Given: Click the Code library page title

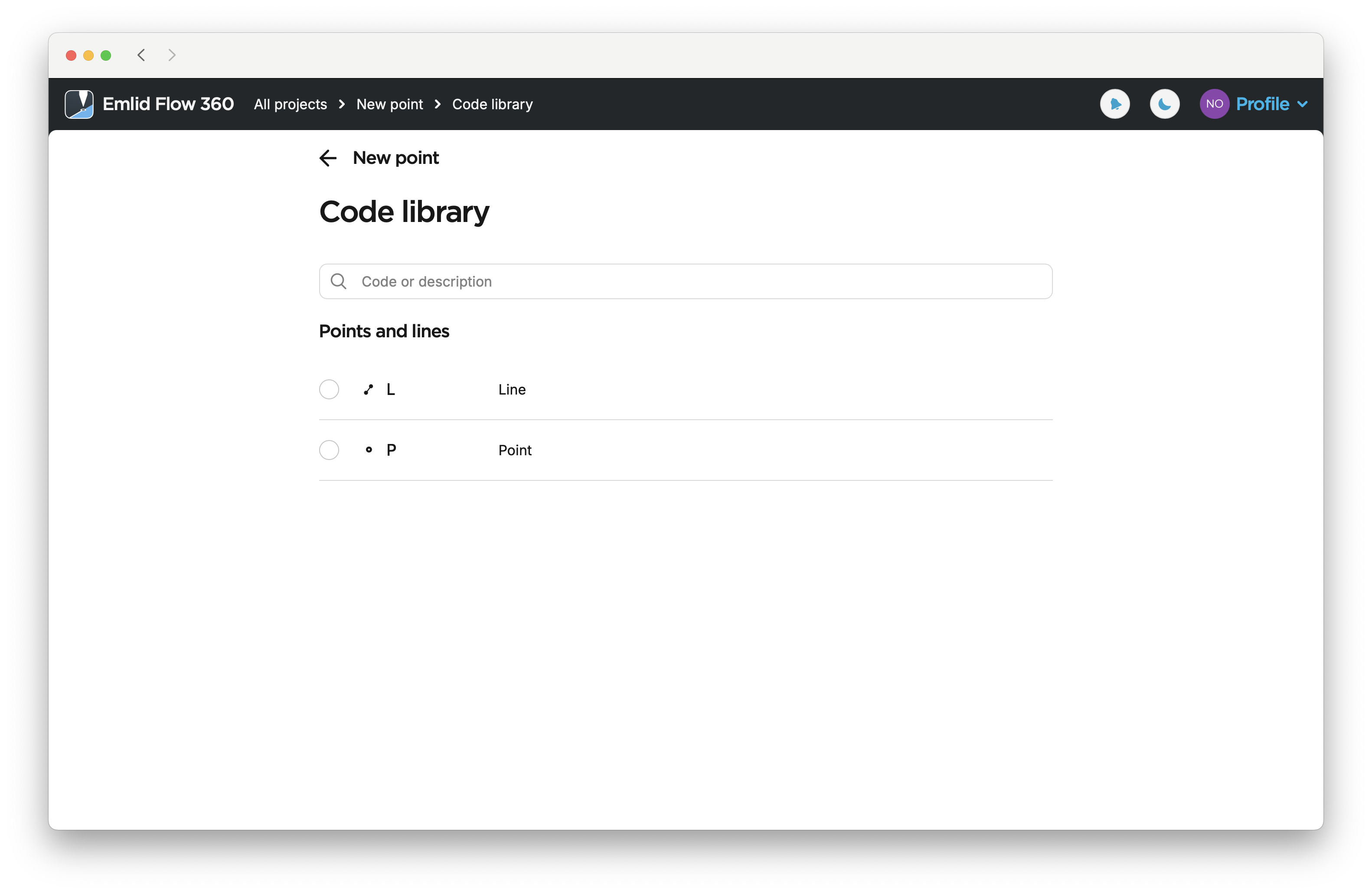Looking at the screenshot, I should click(x=404, y=212).
